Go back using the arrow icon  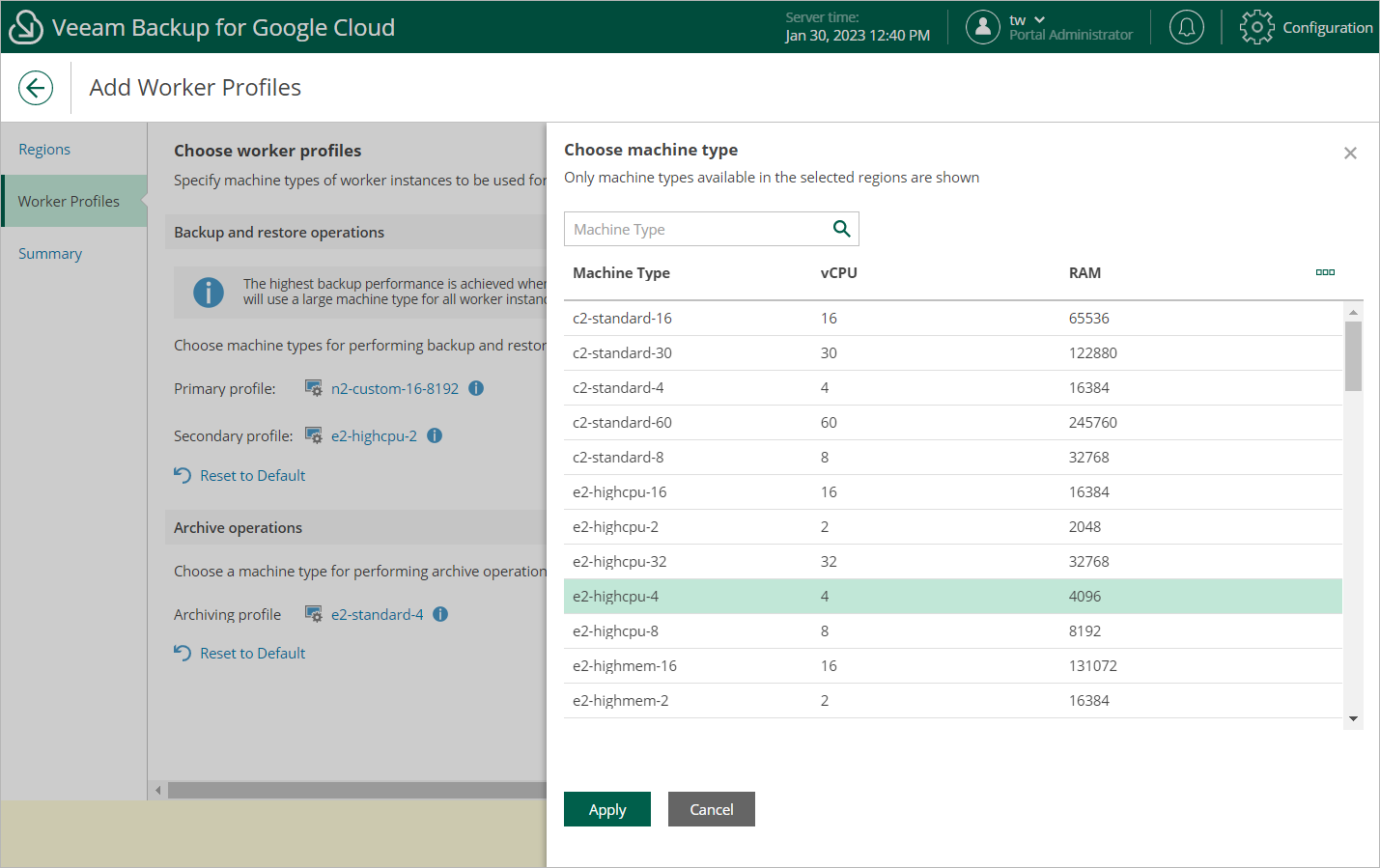(36, 88)
